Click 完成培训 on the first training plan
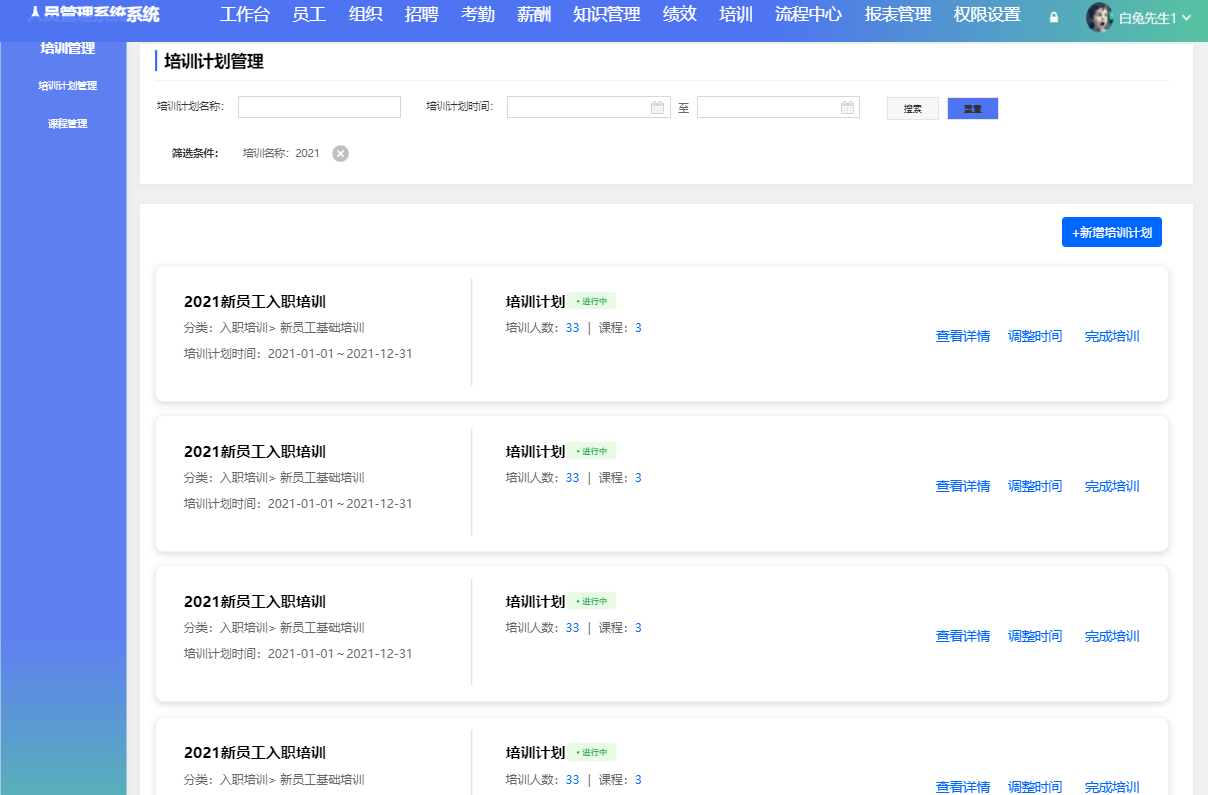The height and width of the screenshot is (795, 1208). coord(1111,336)
